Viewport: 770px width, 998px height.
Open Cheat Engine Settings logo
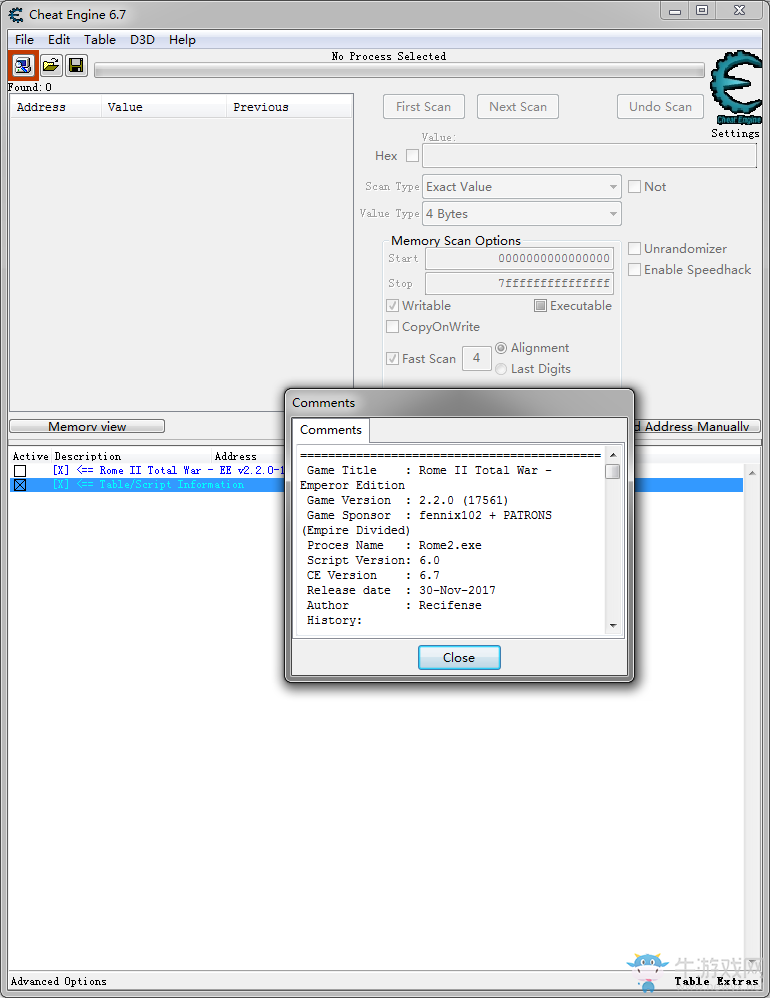[736, 88]
